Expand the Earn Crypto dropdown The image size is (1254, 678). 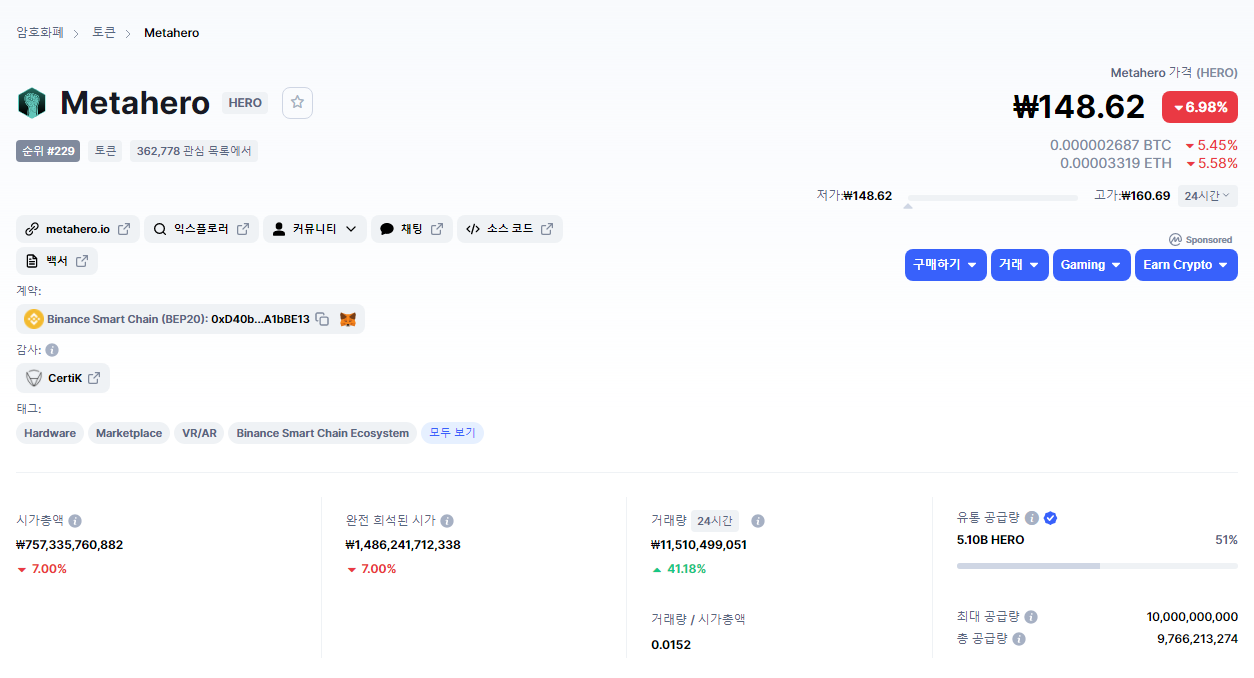(1186, 265)
